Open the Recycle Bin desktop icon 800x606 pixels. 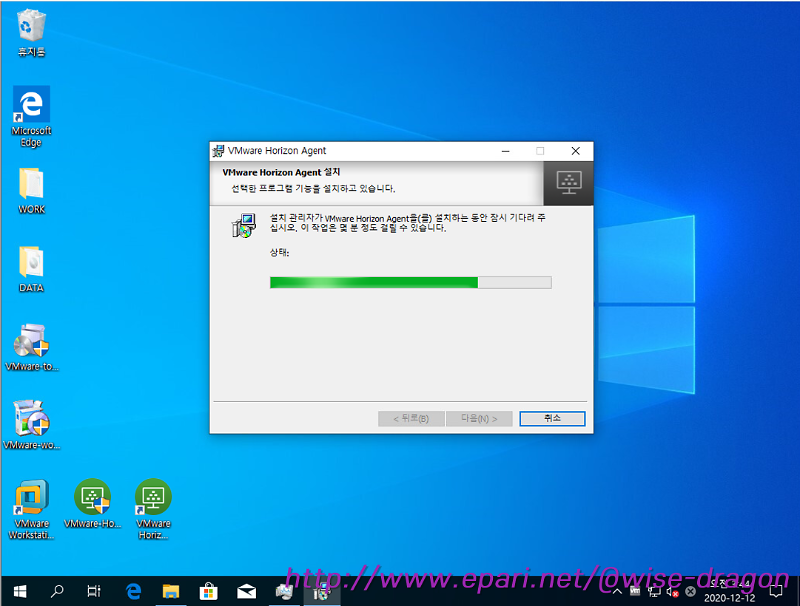(x=31, y=33)
